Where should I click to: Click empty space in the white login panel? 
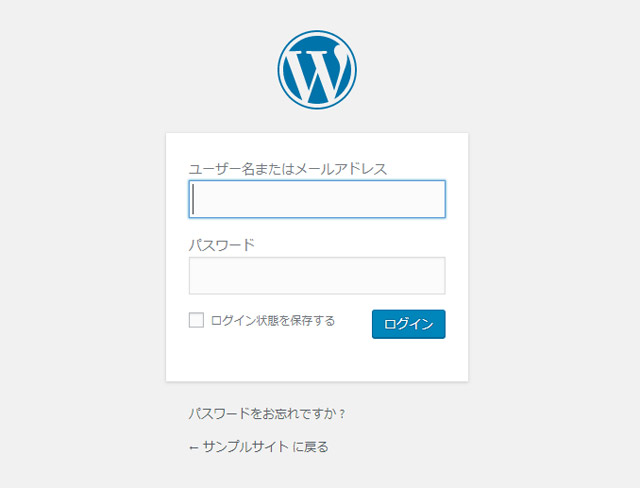point(317,360)
